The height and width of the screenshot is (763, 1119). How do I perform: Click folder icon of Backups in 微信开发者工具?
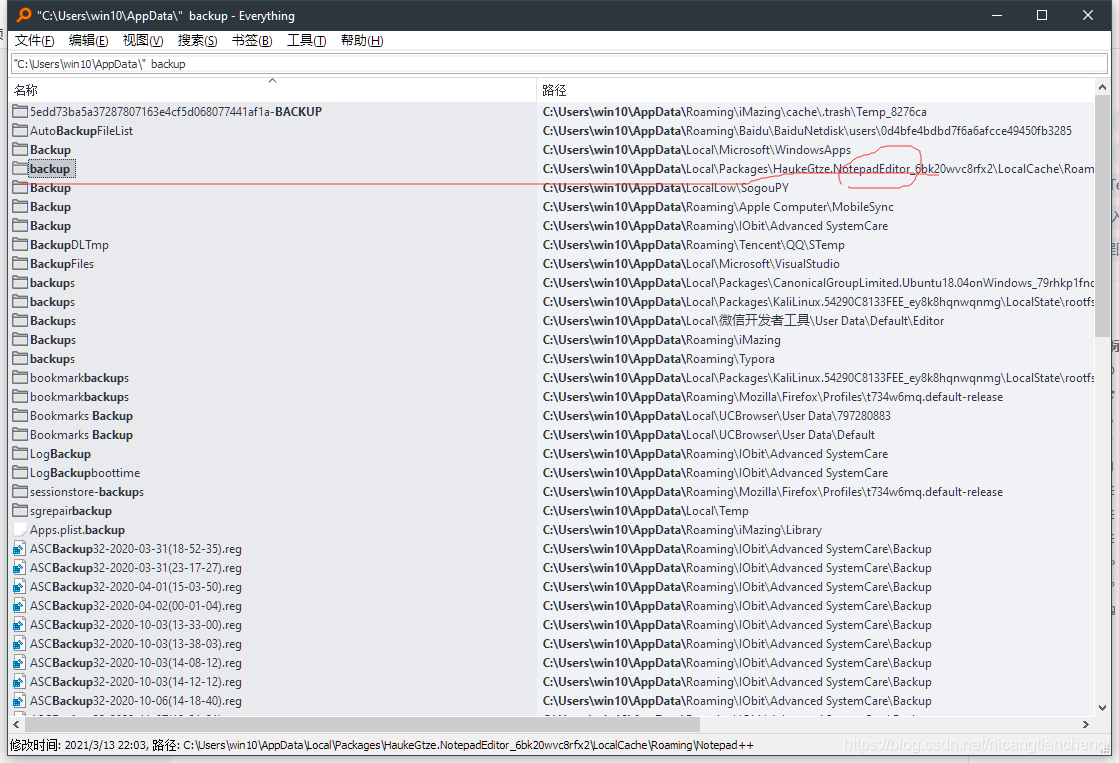point(20,320)
